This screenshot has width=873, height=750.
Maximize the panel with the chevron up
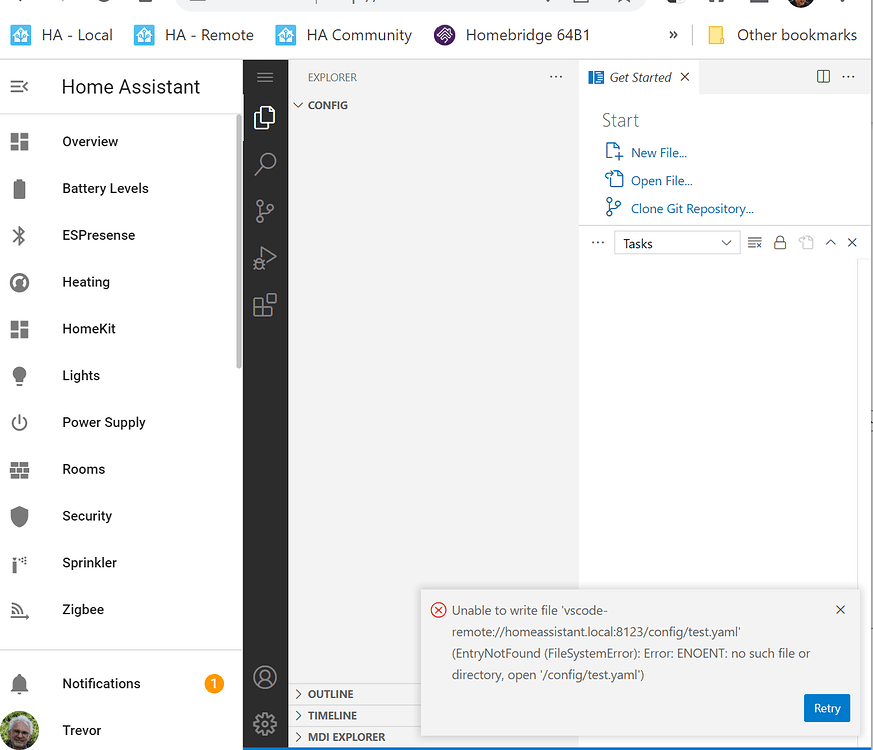[x=831, y=242]
